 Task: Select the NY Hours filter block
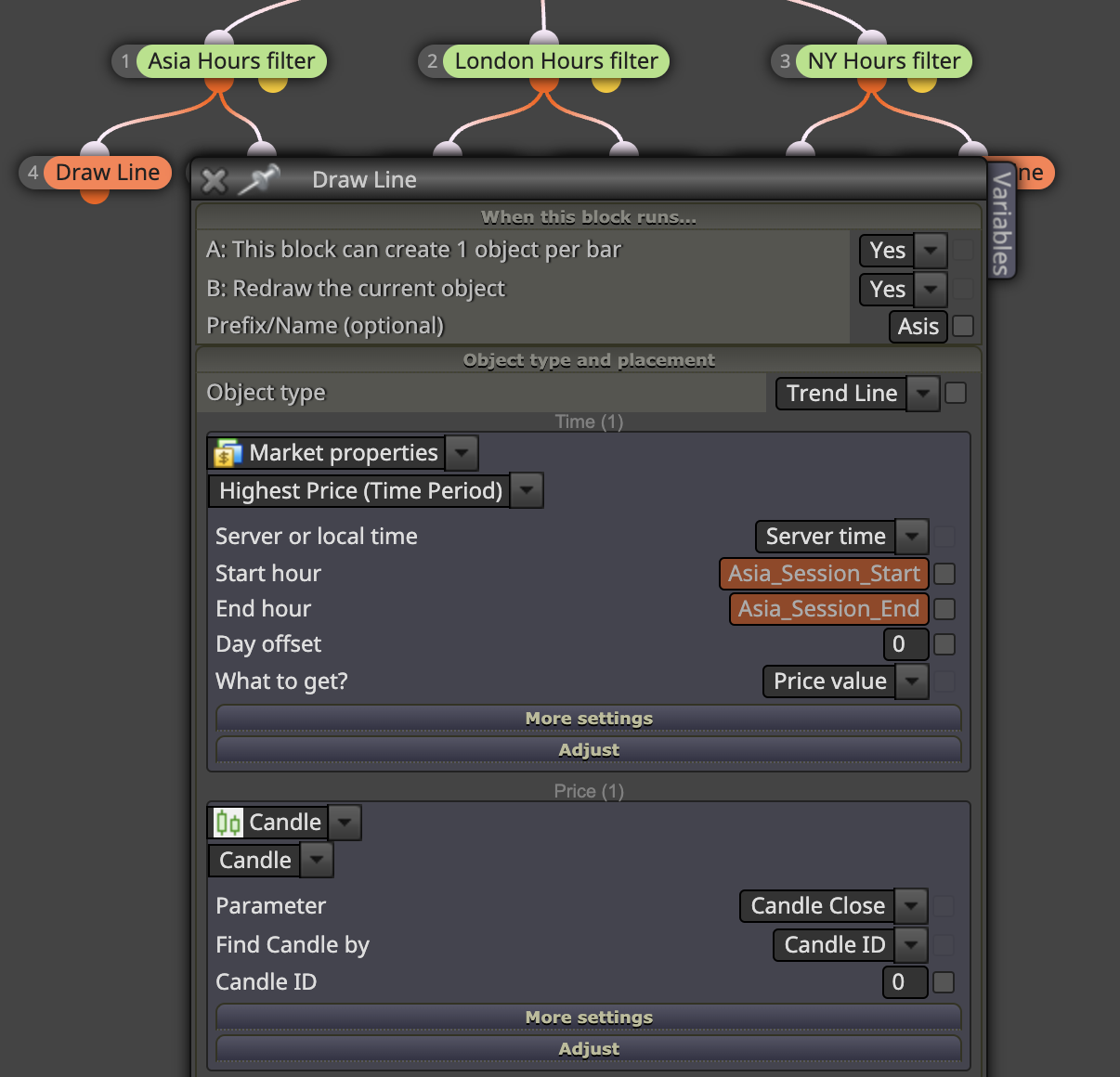tap(884, 61)
